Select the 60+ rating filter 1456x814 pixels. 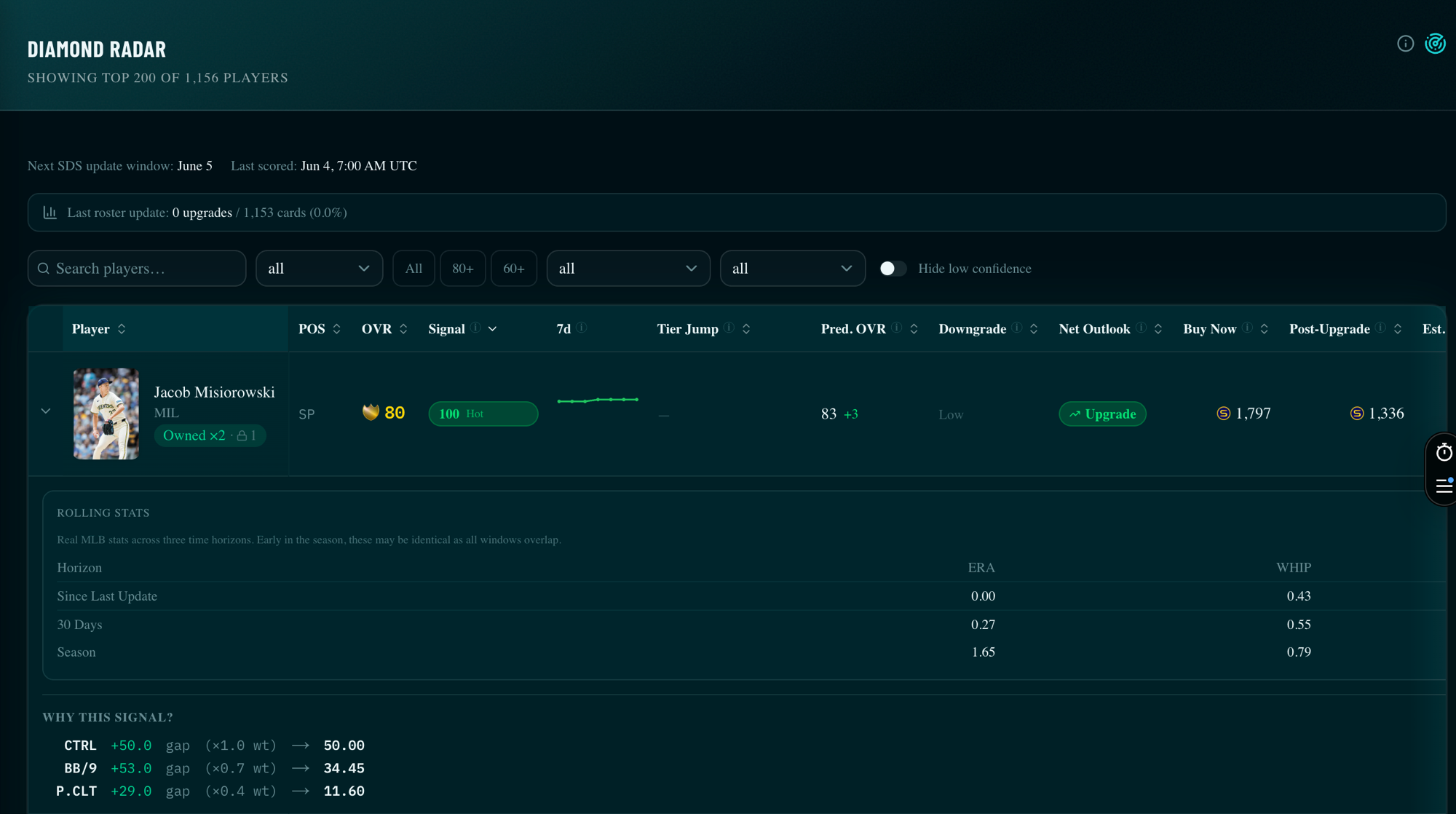(514, 269)
